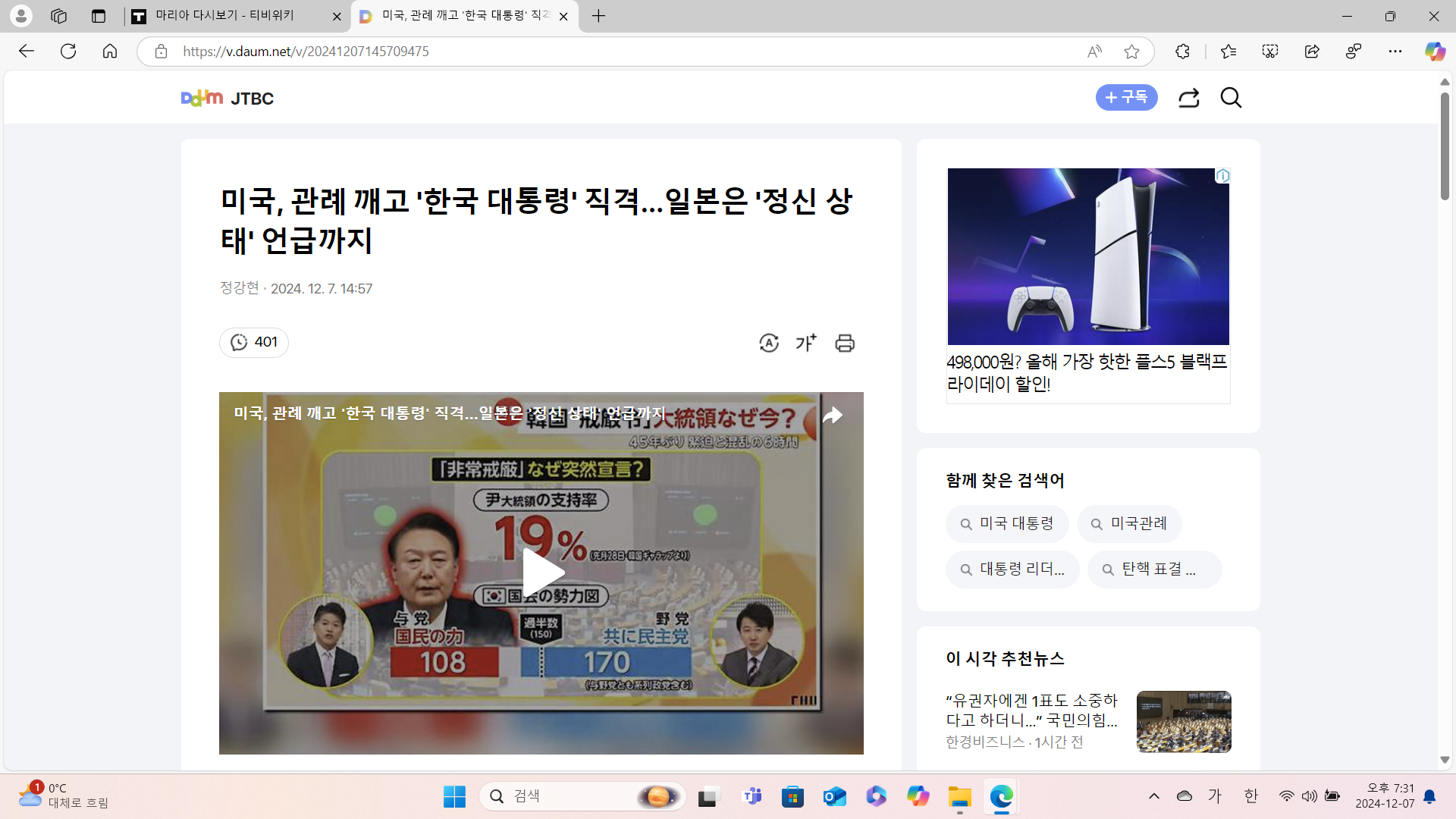The height and width of the screenshot is (819, 1456).
Task: Add page to favorites star icon
Action: click(x=1131, y=52)
